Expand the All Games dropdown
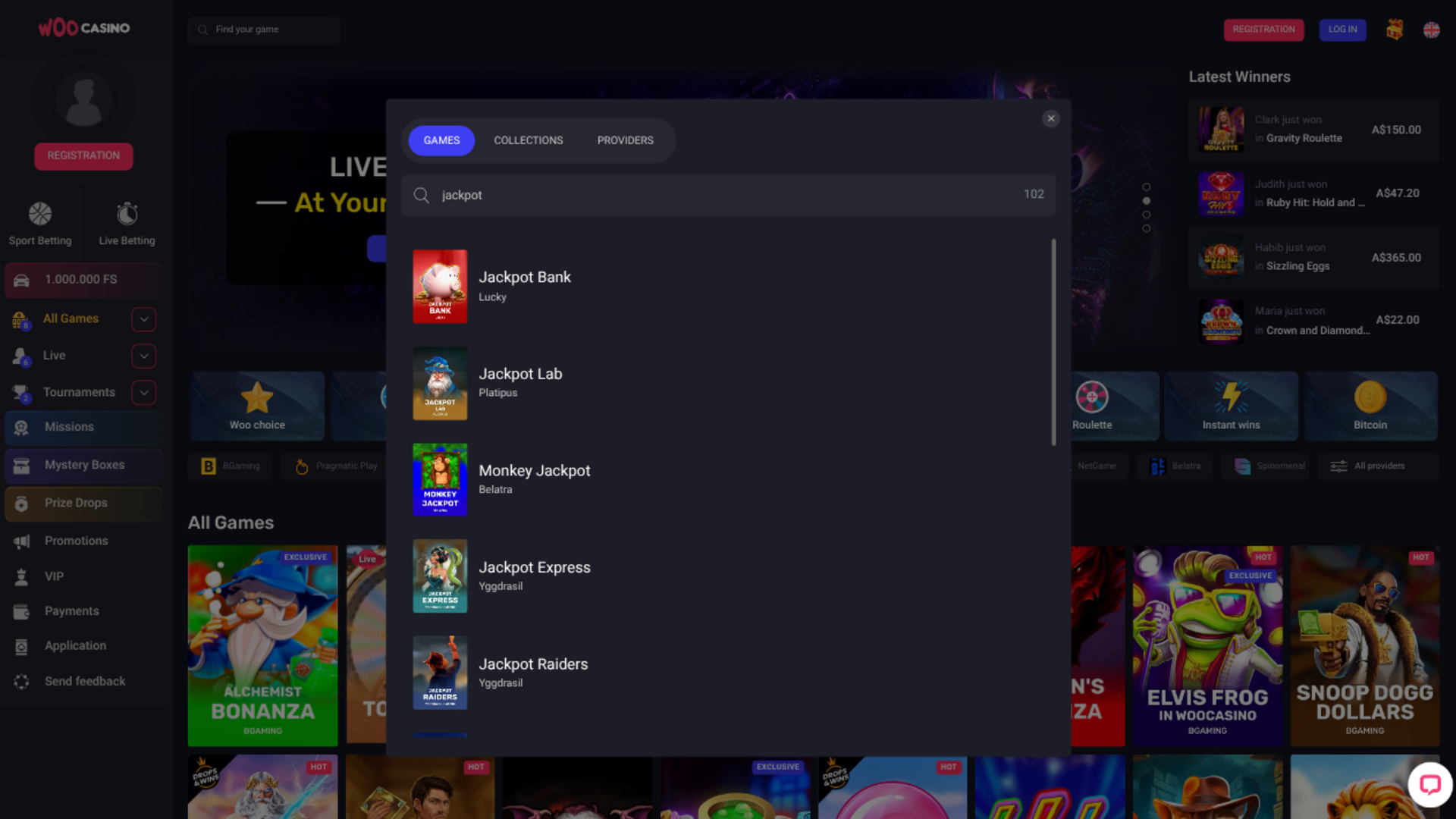The width and height of the screenshot is (1456, 819). [143, 319]
